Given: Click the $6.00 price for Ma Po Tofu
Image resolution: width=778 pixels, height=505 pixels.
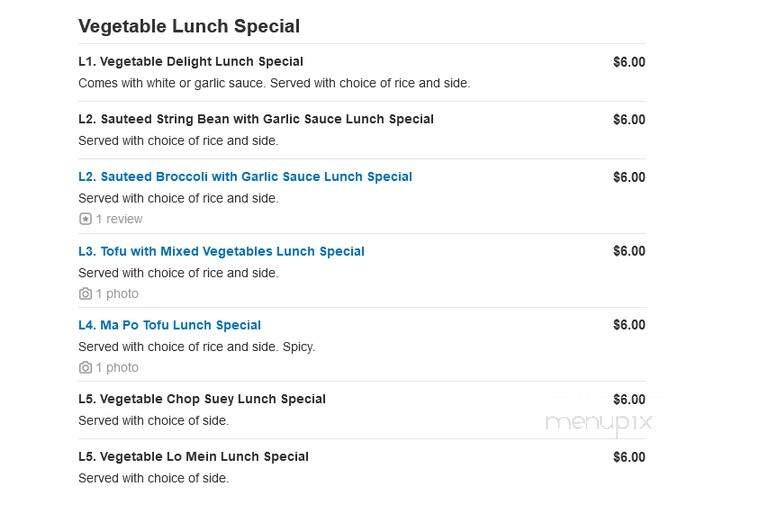Looking at the screenshot, I should click(x=629, y=325).
